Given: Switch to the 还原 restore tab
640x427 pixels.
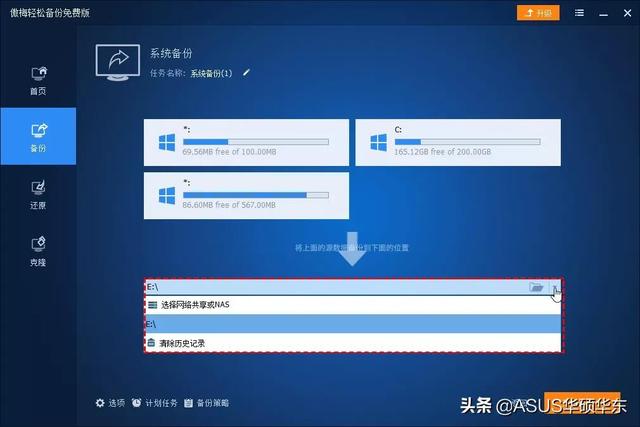Looking at the screenshot, I should pos(38,195).
